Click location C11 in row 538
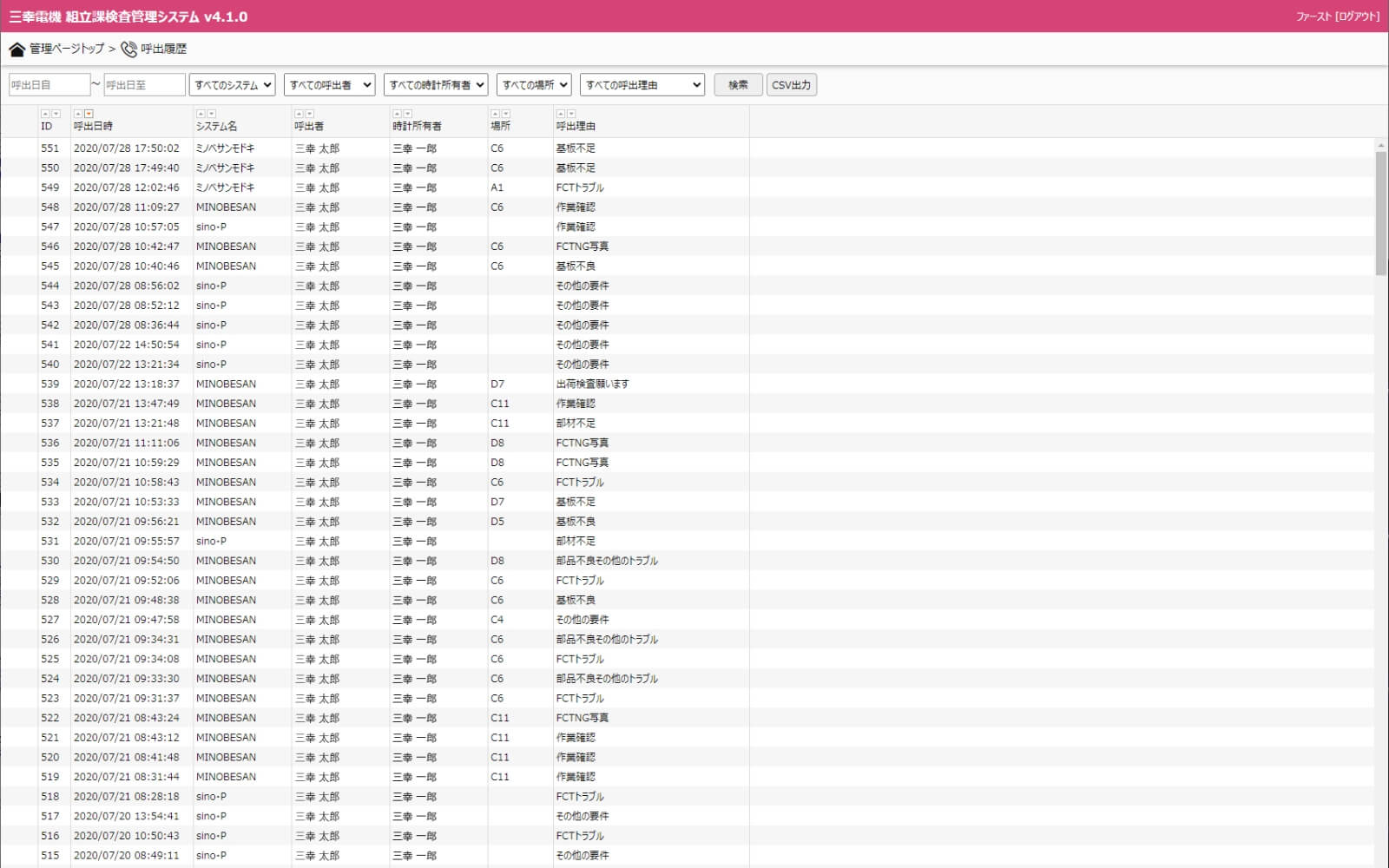Viewport: 1389px width, 868px height. [500, 404]
